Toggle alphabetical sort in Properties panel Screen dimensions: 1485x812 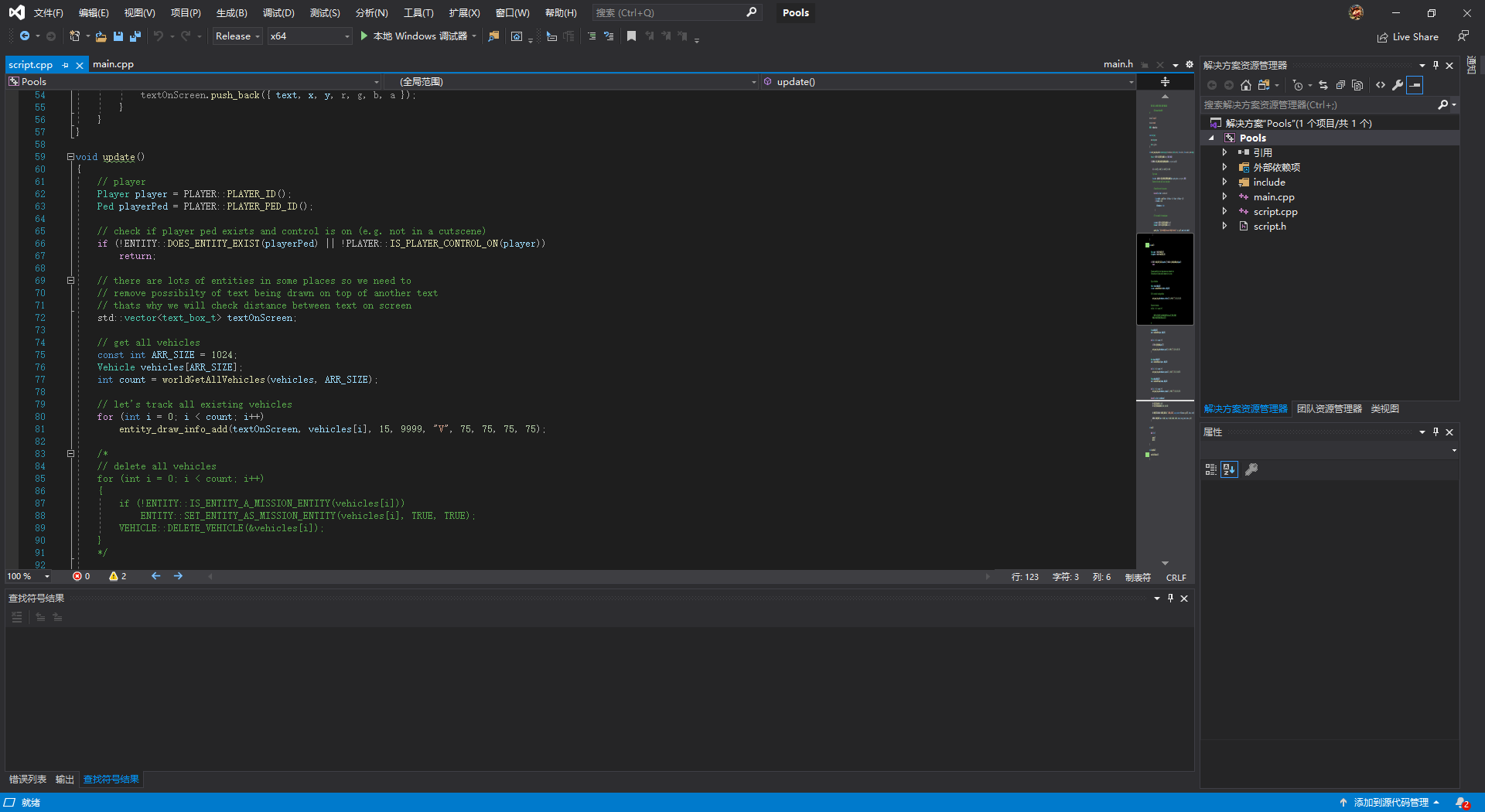(x=1229, y=469)
